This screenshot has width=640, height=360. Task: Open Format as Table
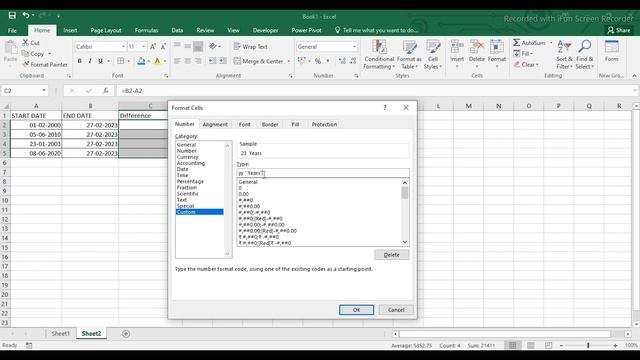[x=409, y=54]
